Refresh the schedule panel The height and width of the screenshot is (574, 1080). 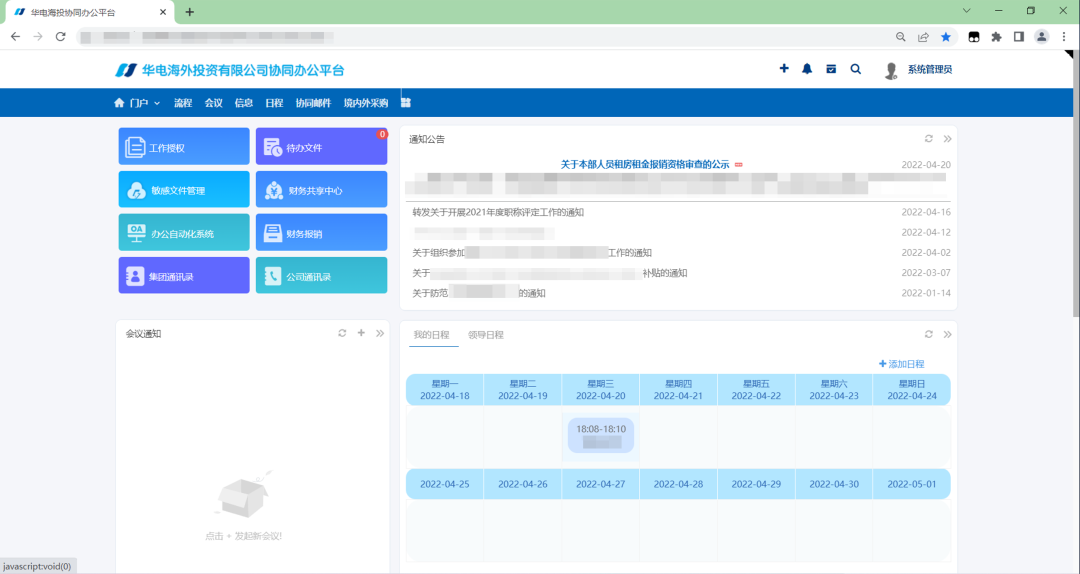pyautogui.click(x=928, y=334)
